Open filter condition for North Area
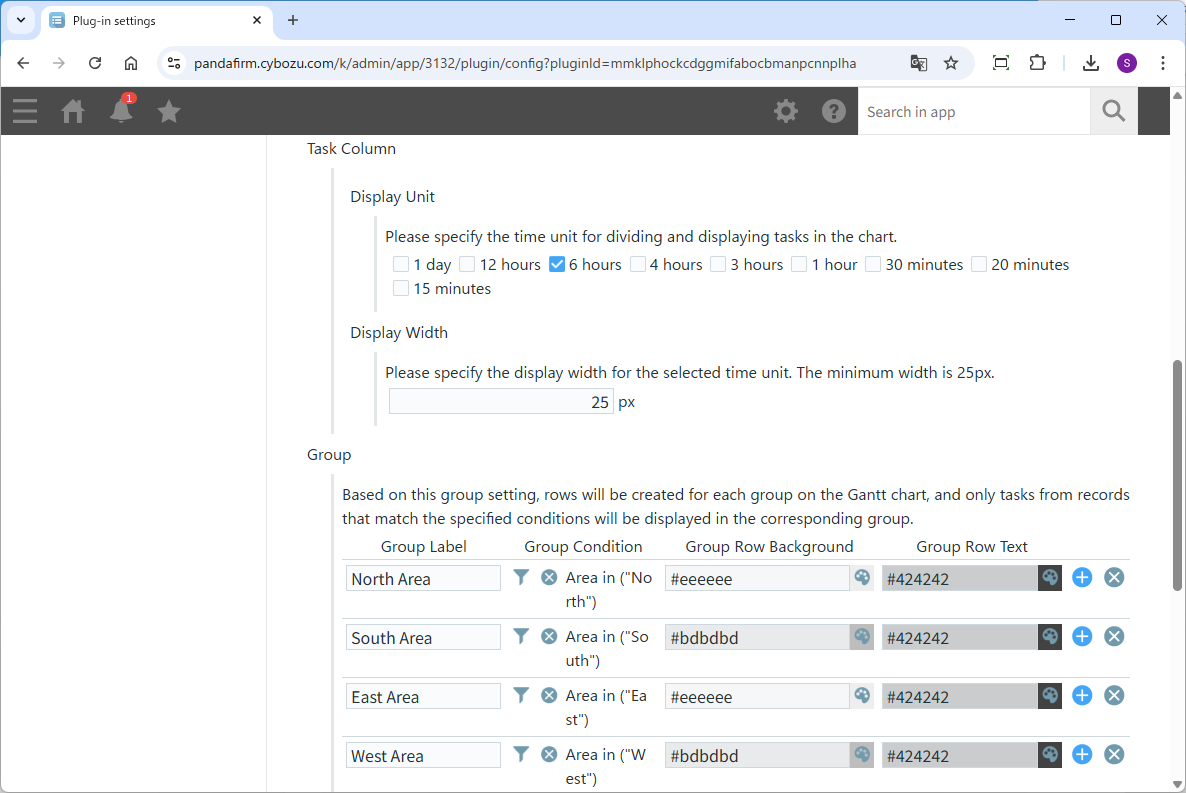The height and width of the screenshot is (793, 1186). pyautogui.click(x=521, y=577)
